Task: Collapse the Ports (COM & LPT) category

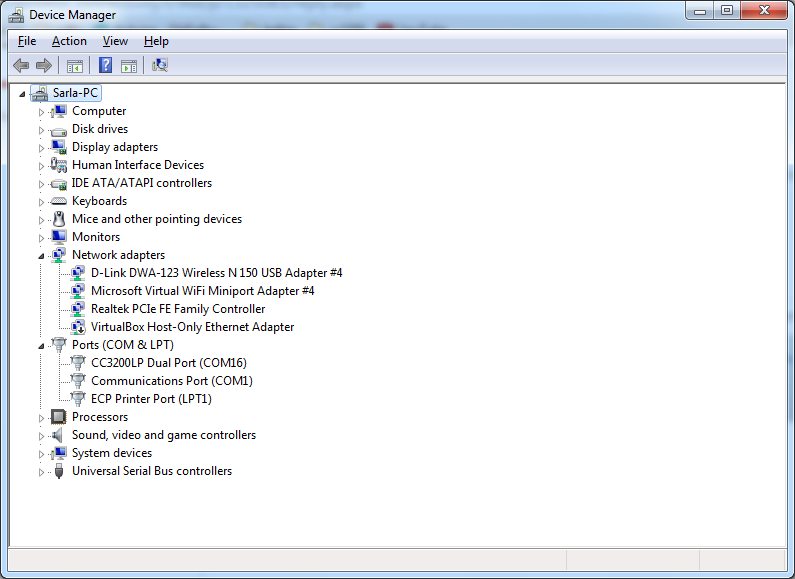Action: [41, 346]
